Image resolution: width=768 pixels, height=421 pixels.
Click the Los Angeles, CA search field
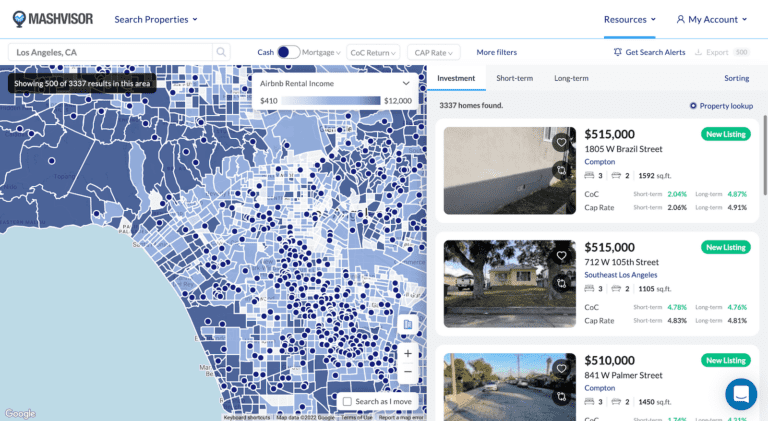pos(110,52)
